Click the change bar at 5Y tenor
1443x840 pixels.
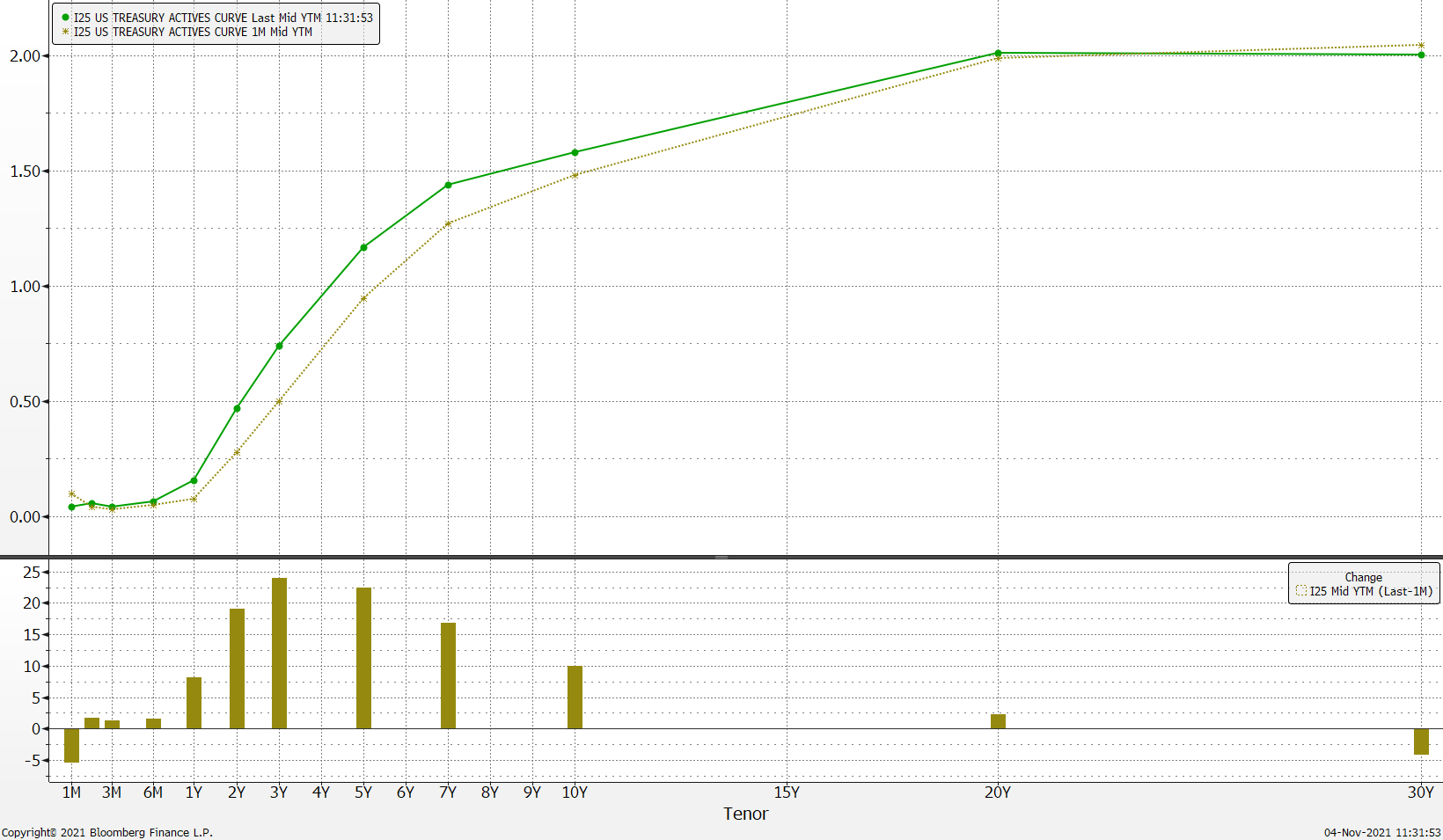(363, 658)
